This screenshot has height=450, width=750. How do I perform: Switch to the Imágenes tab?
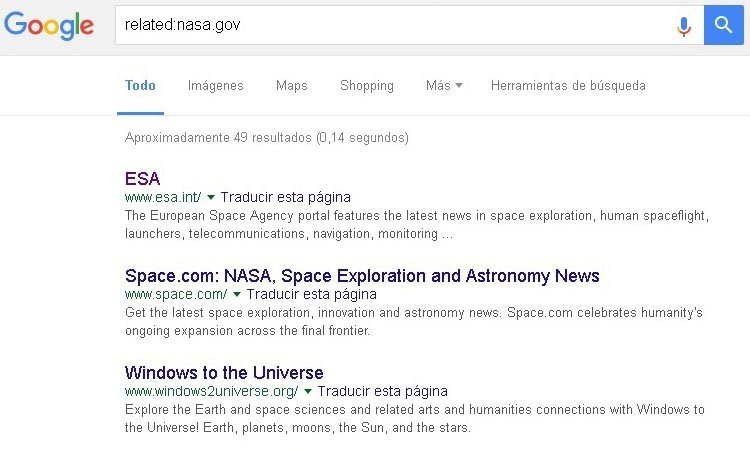[x=215, y=86]
